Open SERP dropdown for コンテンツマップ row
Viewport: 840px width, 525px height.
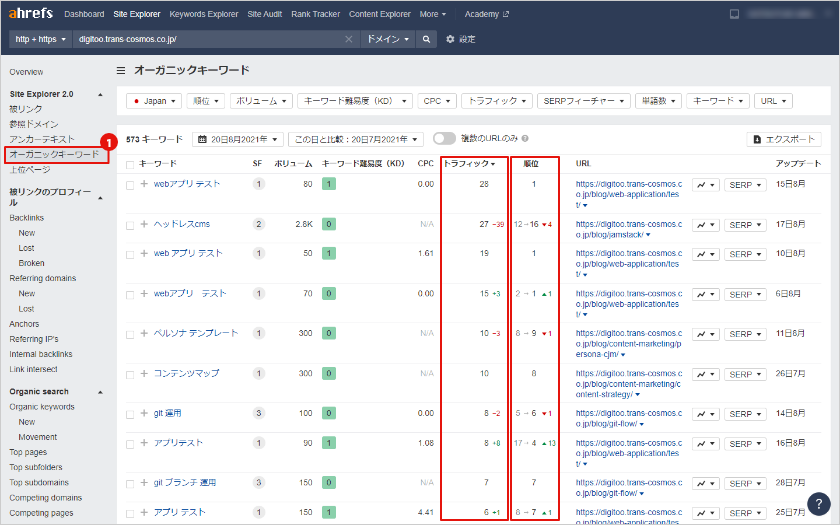click(x=745, y=374)
